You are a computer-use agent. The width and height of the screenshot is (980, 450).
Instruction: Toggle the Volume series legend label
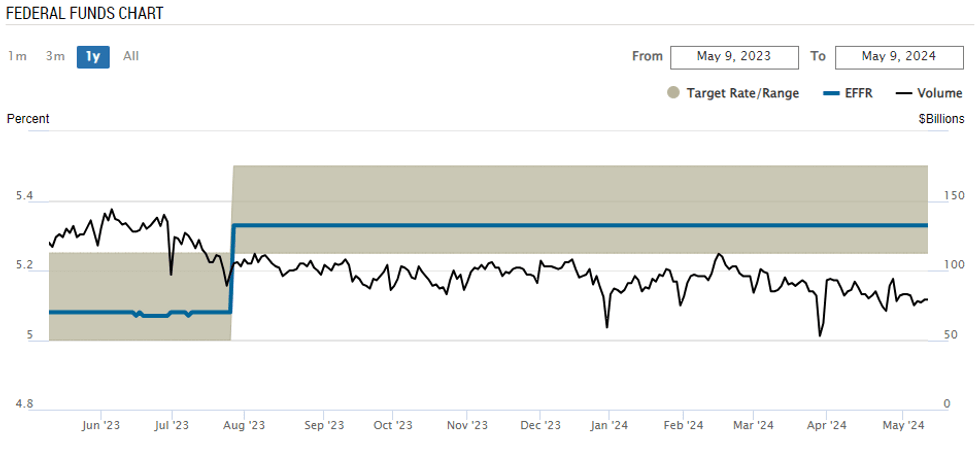(939, 93)
